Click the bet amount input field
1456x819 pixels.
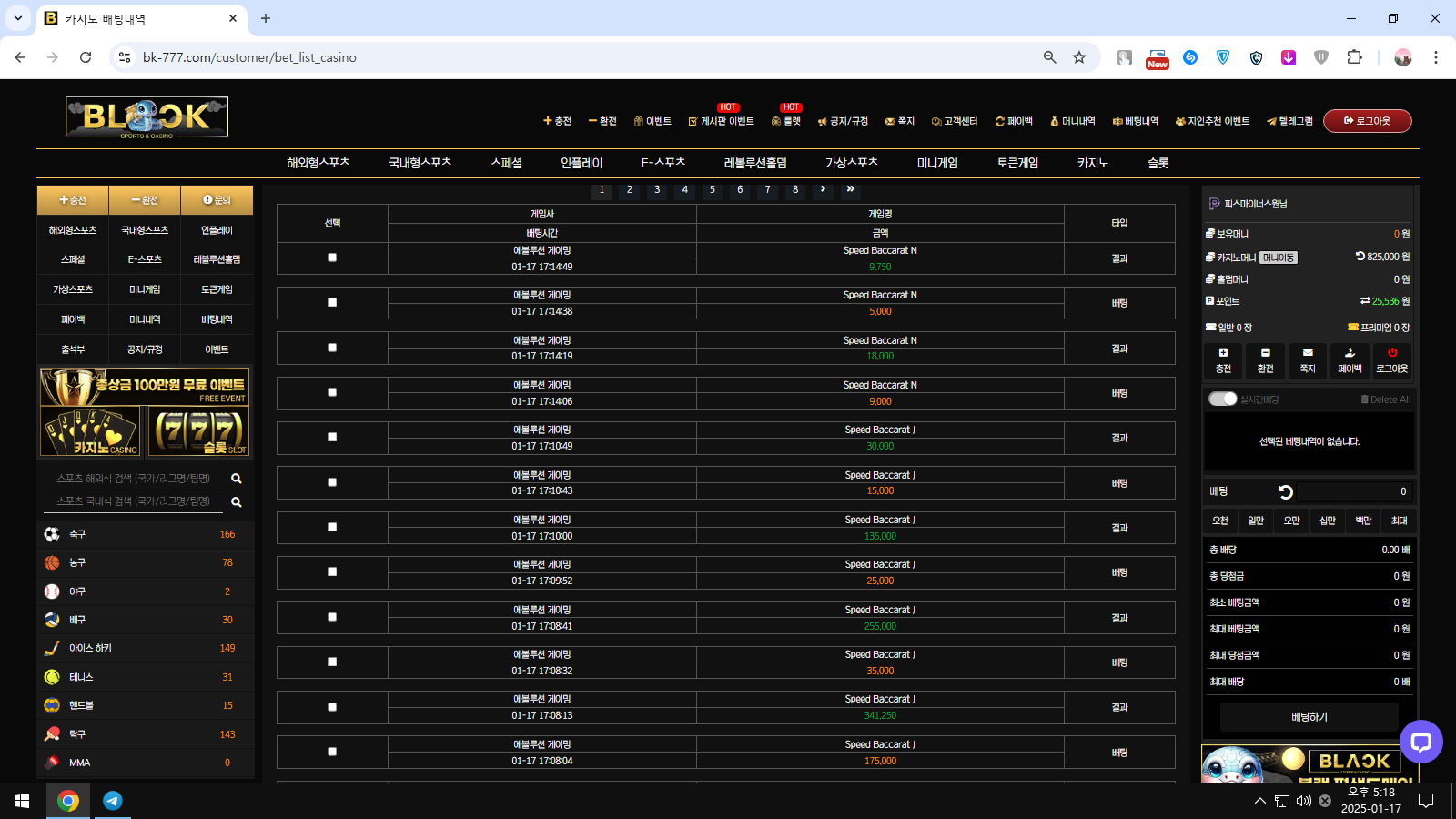tap(1355, 491)
